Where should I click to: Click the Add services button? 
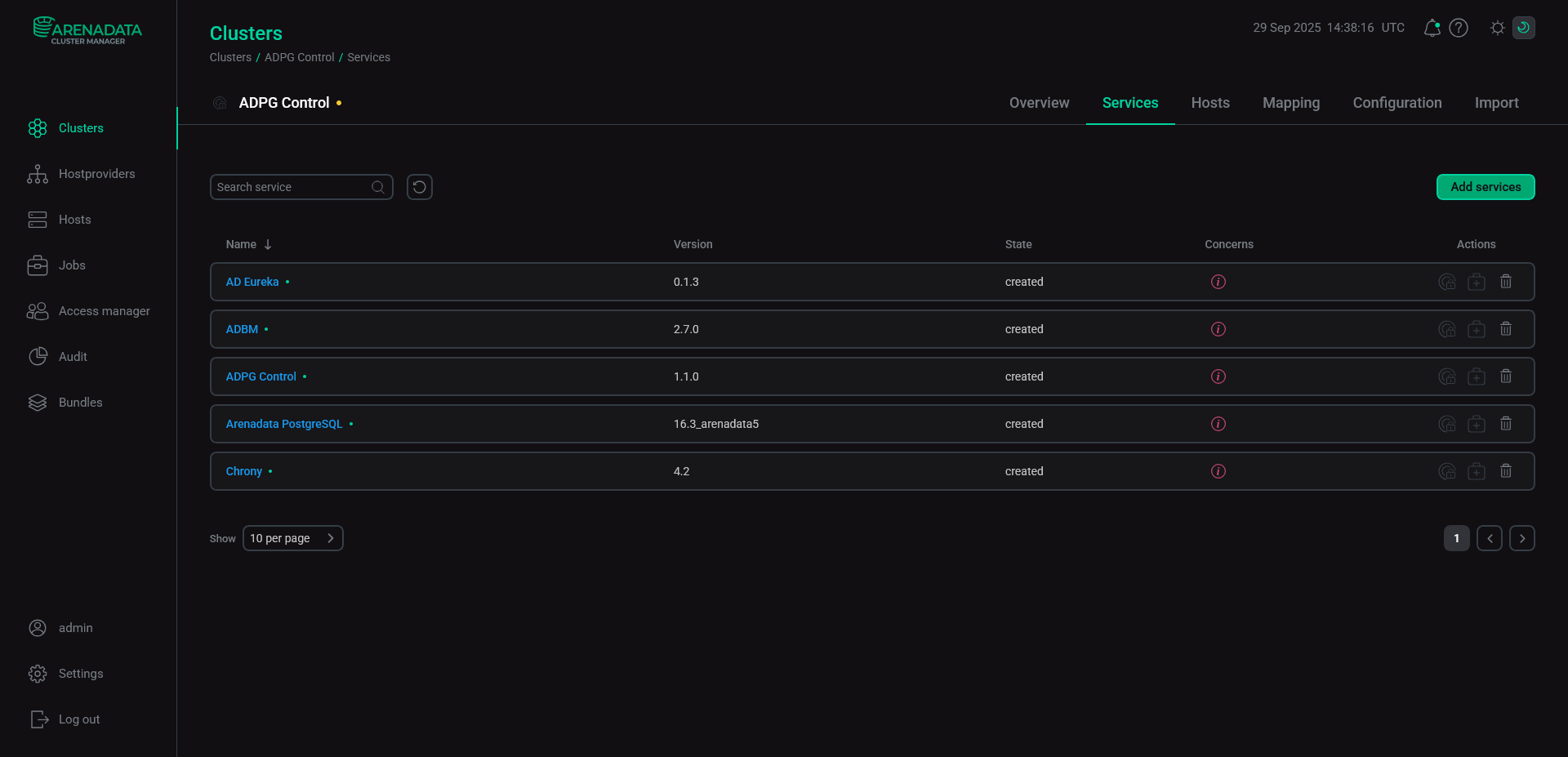[x=1485, y=187]
